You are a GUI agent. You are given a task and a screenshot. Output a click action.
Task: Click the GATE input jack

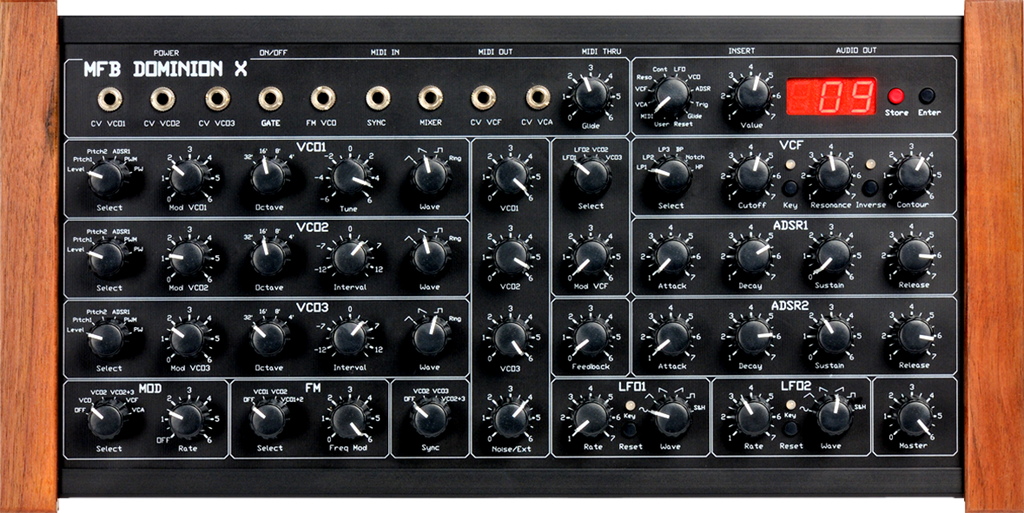click(270, 98)
